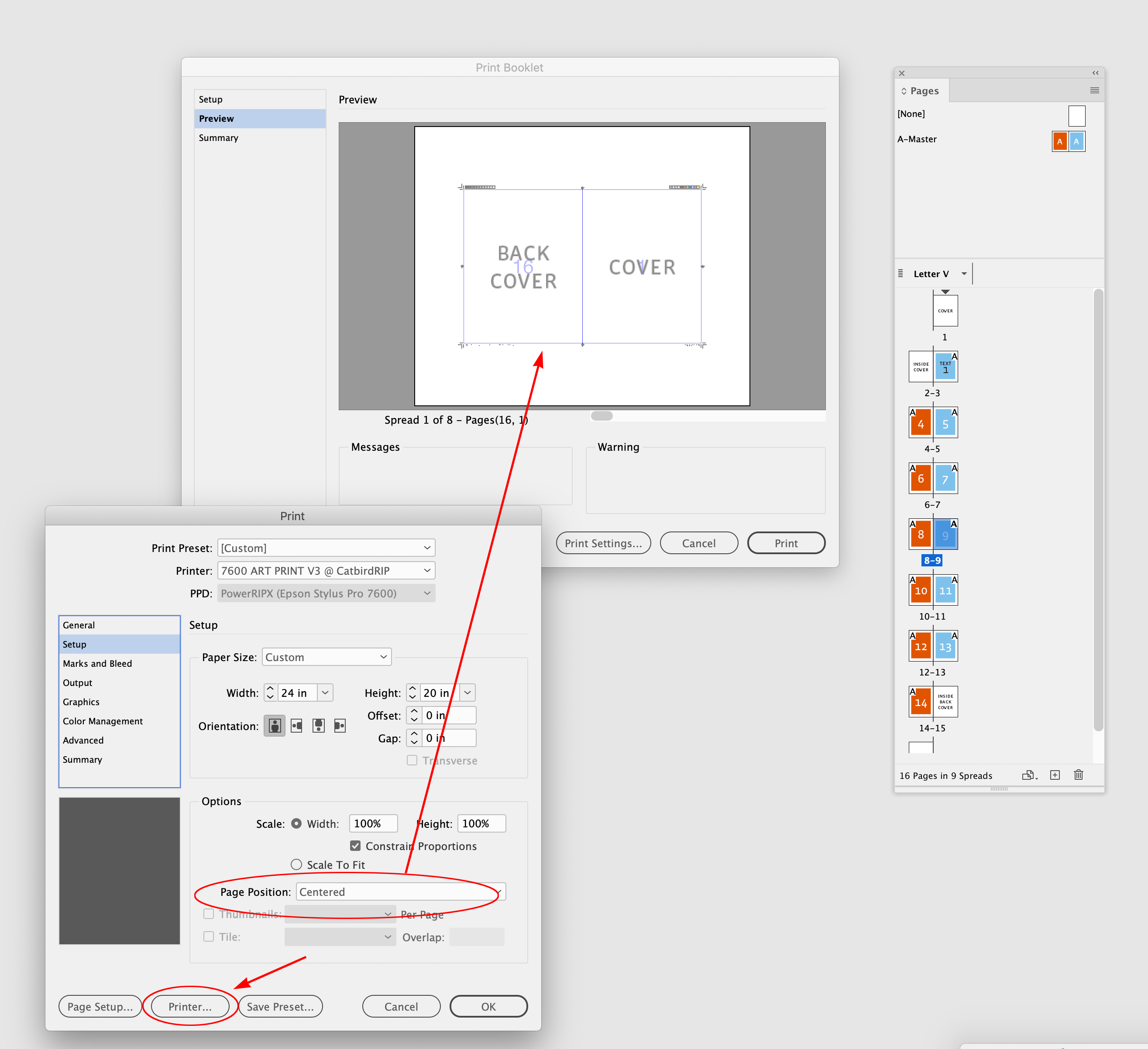Click the Print Settings button
Image resolution: width=1148 pixels, height=1049 pixels.
pos(603,542)
